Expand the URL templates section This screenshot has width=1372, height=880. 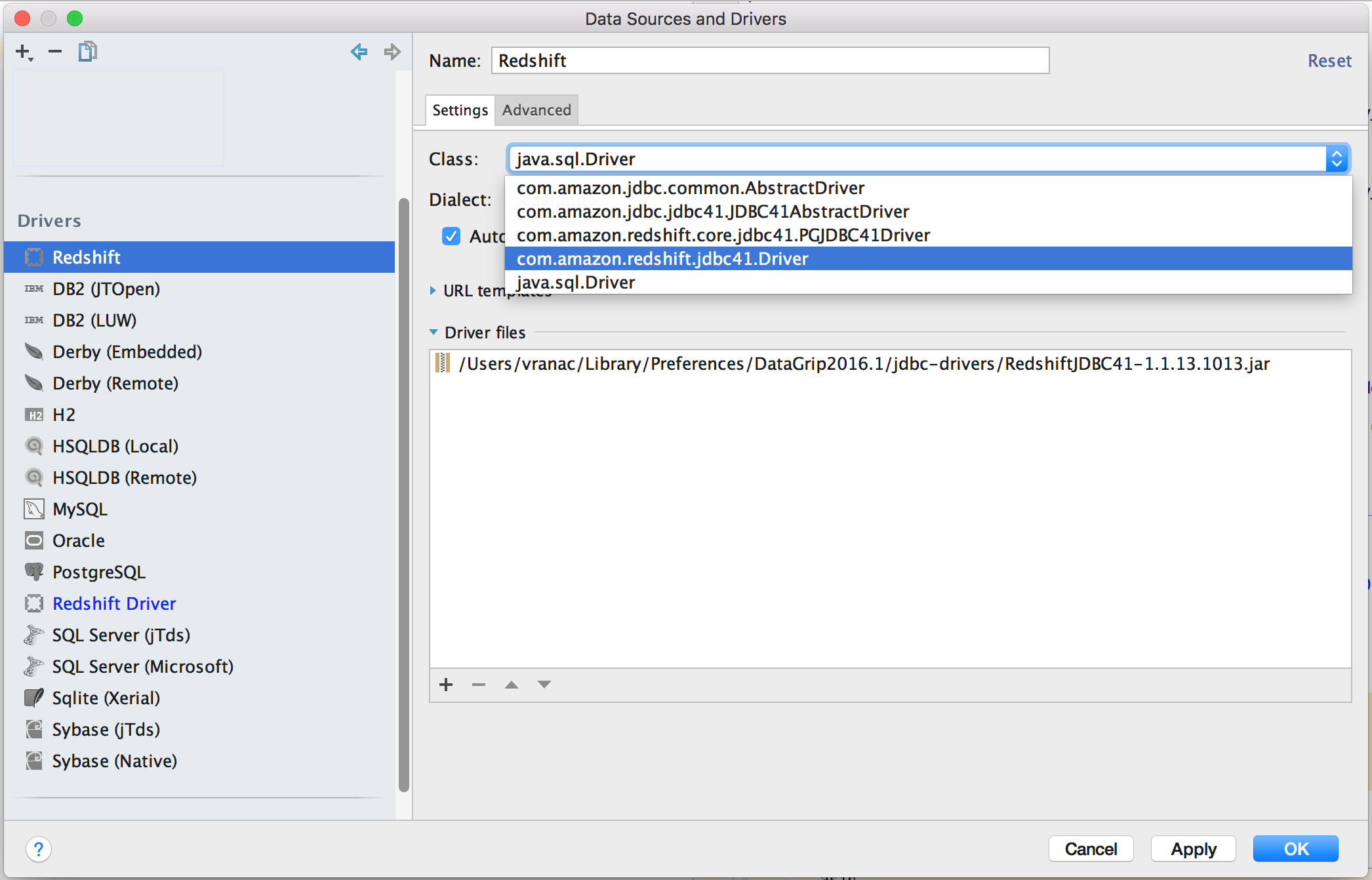point(433,290)
